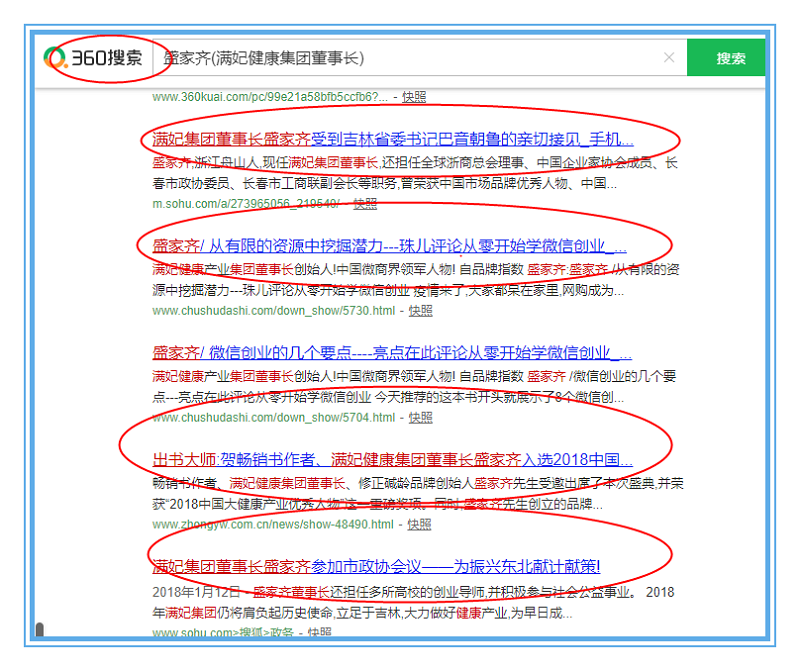
Task: Click the green 搜索 button
Action: click(x=730, y=58)
